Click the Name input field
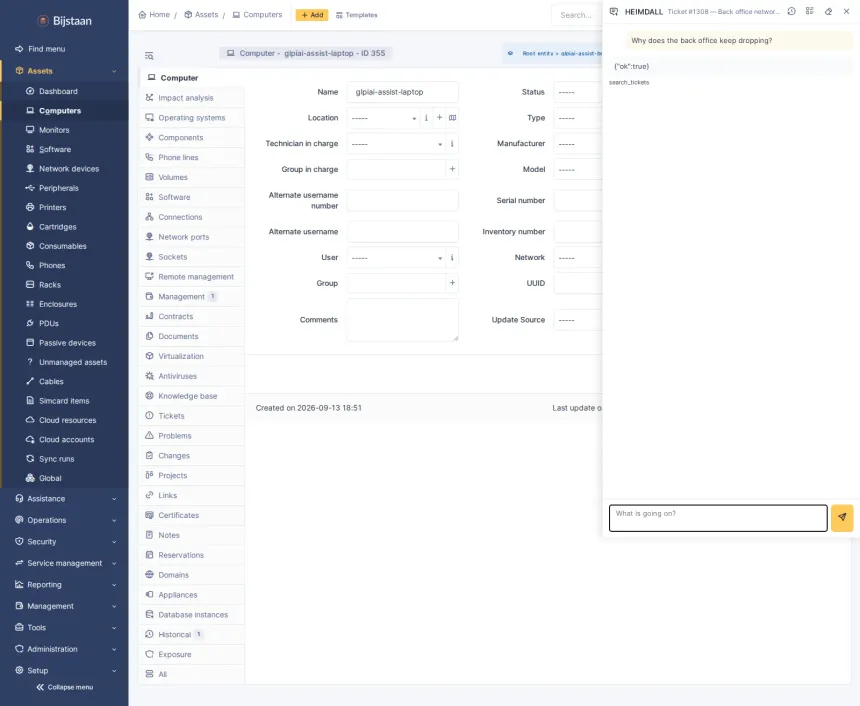 [403, 92]
